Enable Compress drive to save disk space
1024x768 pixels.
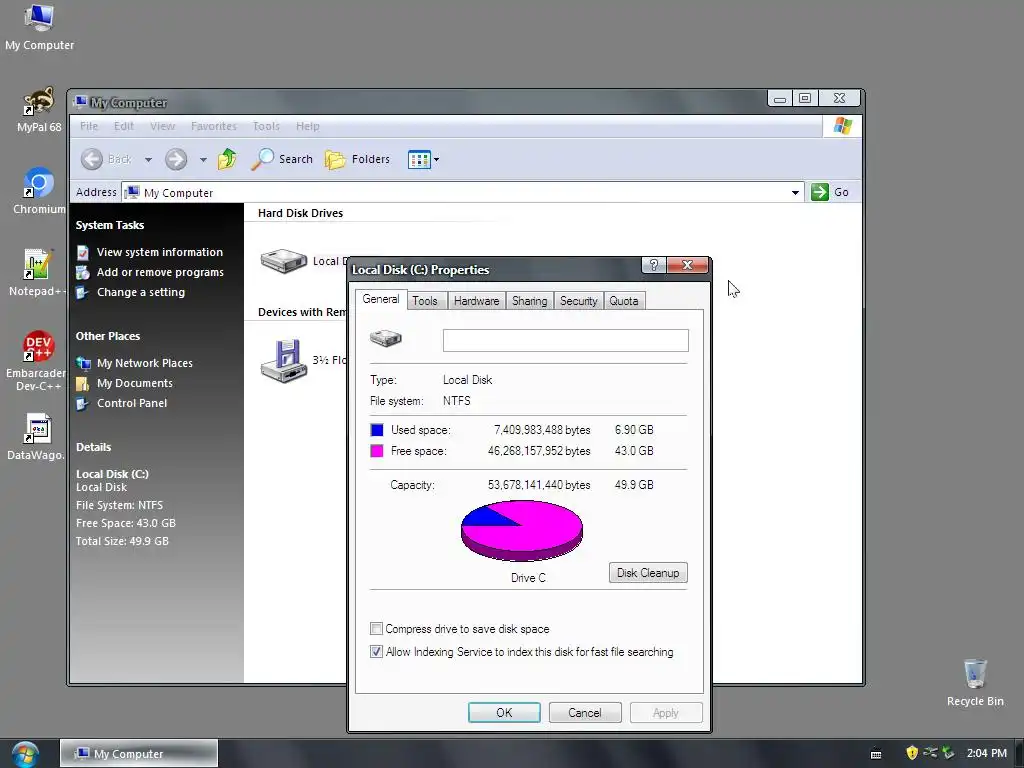376,629
